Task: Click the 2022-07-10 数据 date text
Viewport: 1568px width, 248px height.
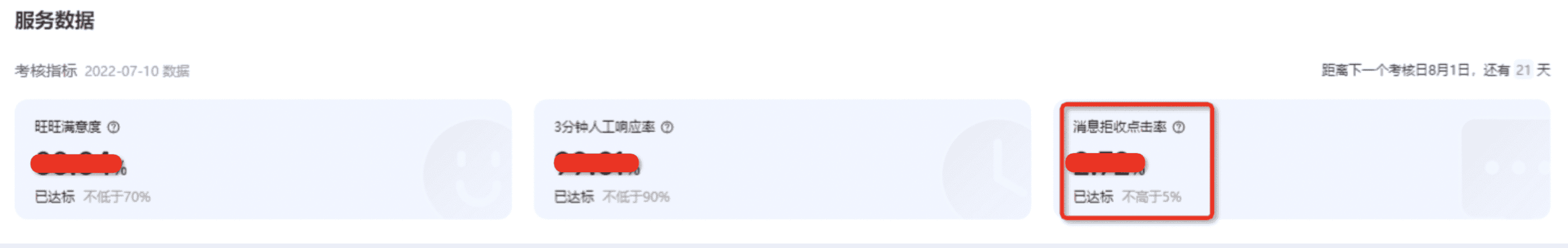Action: [137, 71]
